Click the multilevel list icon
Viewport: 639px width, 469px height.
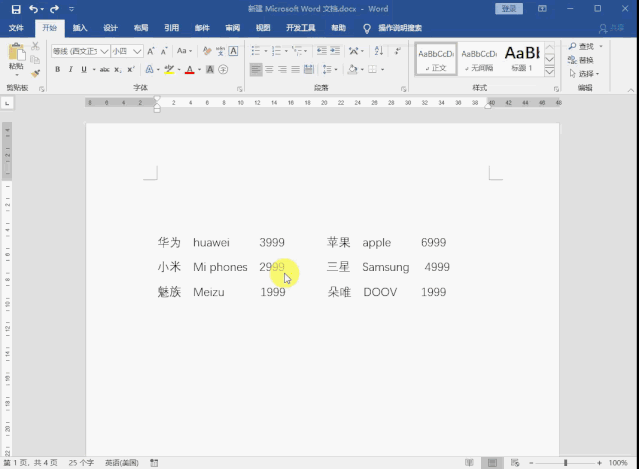[297, 51]
